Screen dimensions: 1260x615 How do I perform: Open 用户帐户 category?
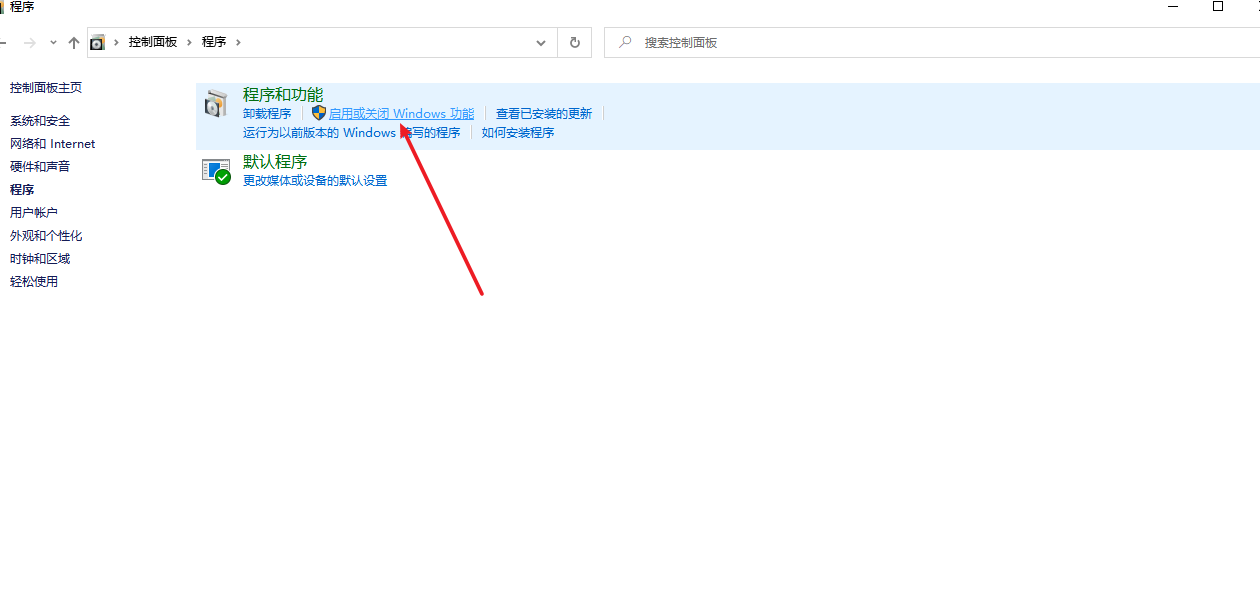(x=34, y=213)
